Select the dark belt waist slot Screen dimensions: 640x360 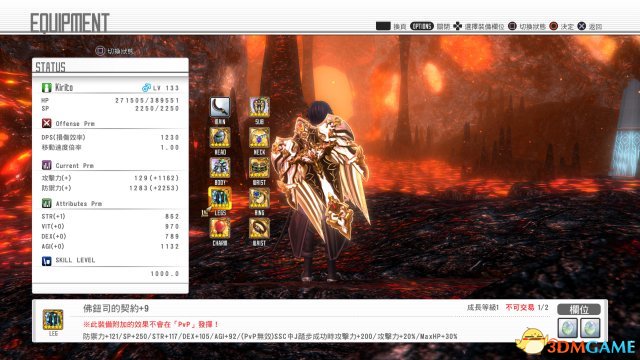coord(259,228)
